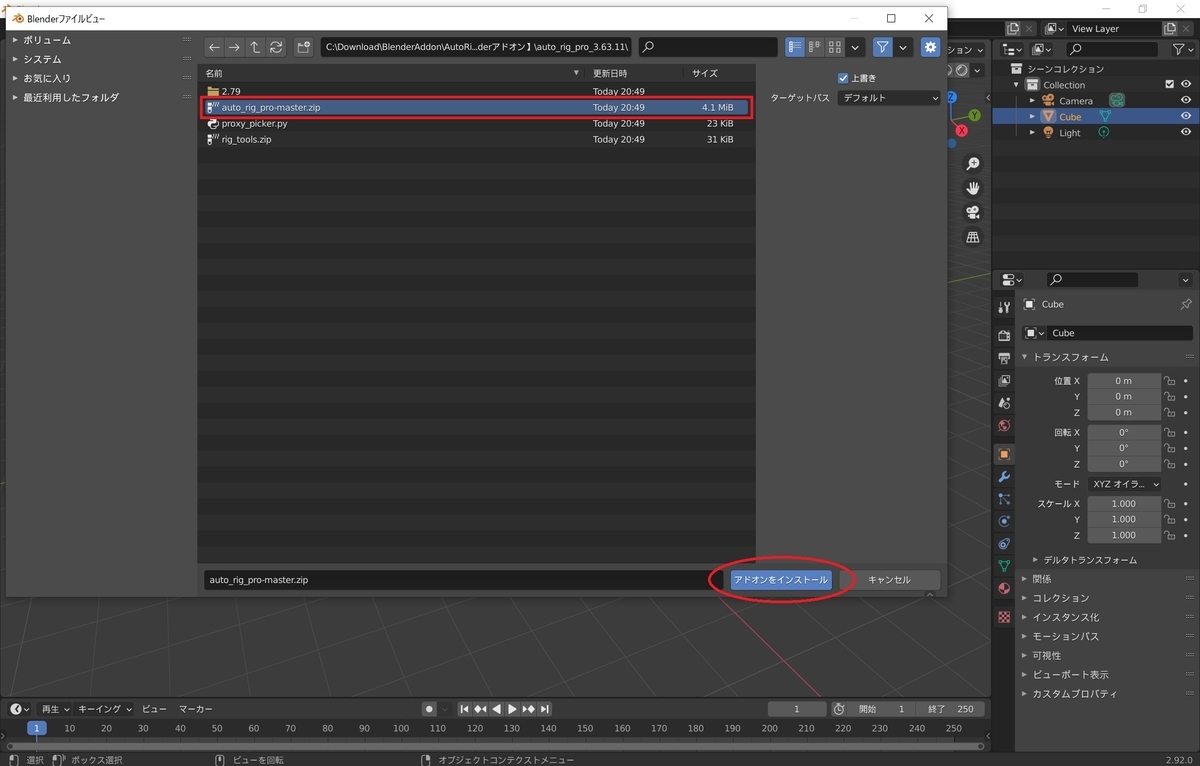The height and width of the screenshot is (766, 1200).
Task: Open the Particle properties tab
Action: point(1005,499)
